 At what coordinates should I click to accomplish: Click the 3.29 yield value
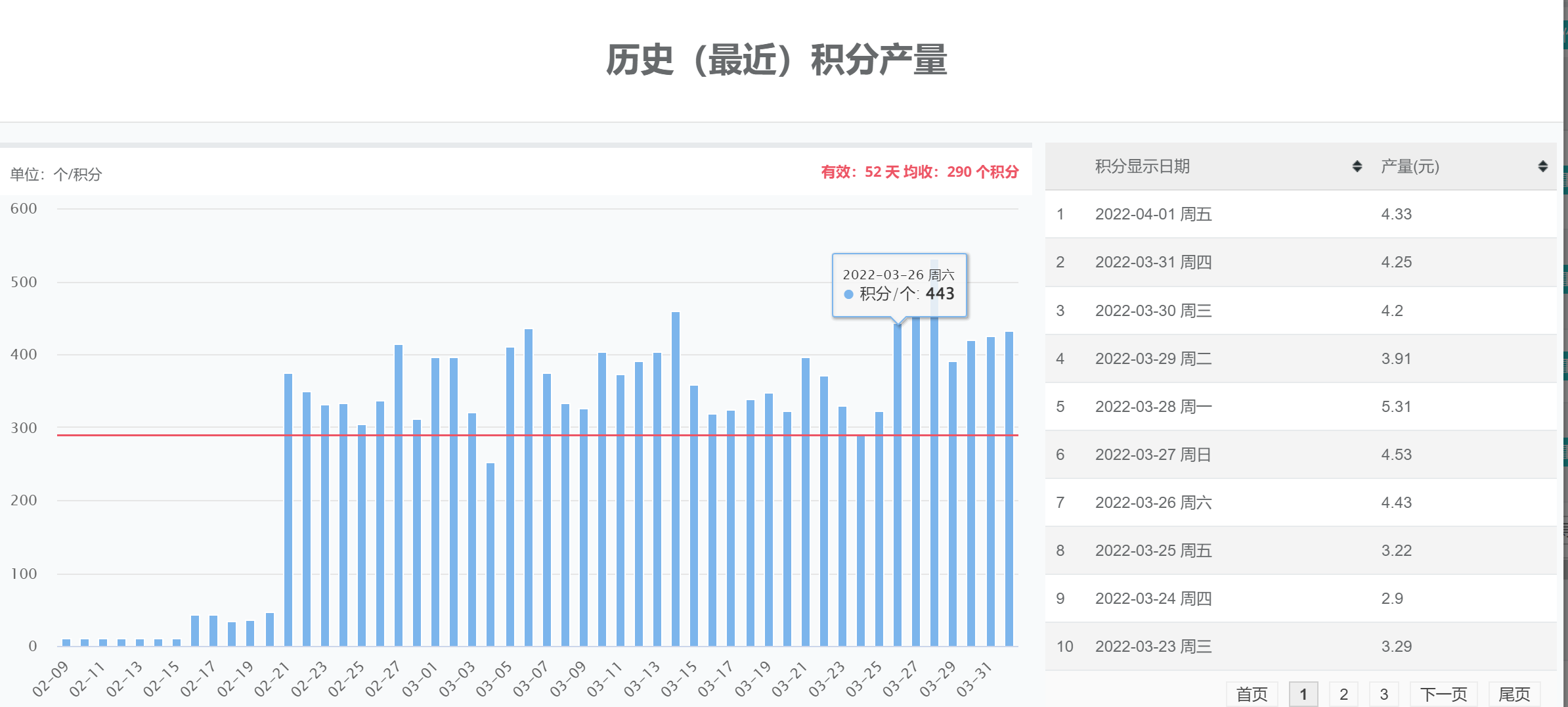click(x=1396, y=646)
